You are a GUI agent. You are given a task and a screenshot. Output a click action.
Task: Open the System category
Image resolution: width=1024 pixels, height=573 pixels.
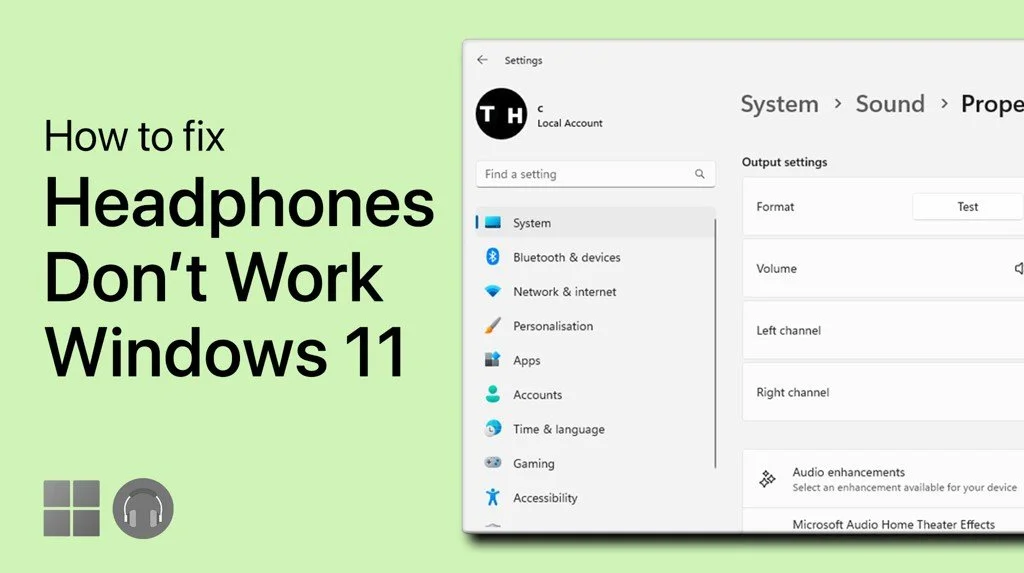coord(595,223)
